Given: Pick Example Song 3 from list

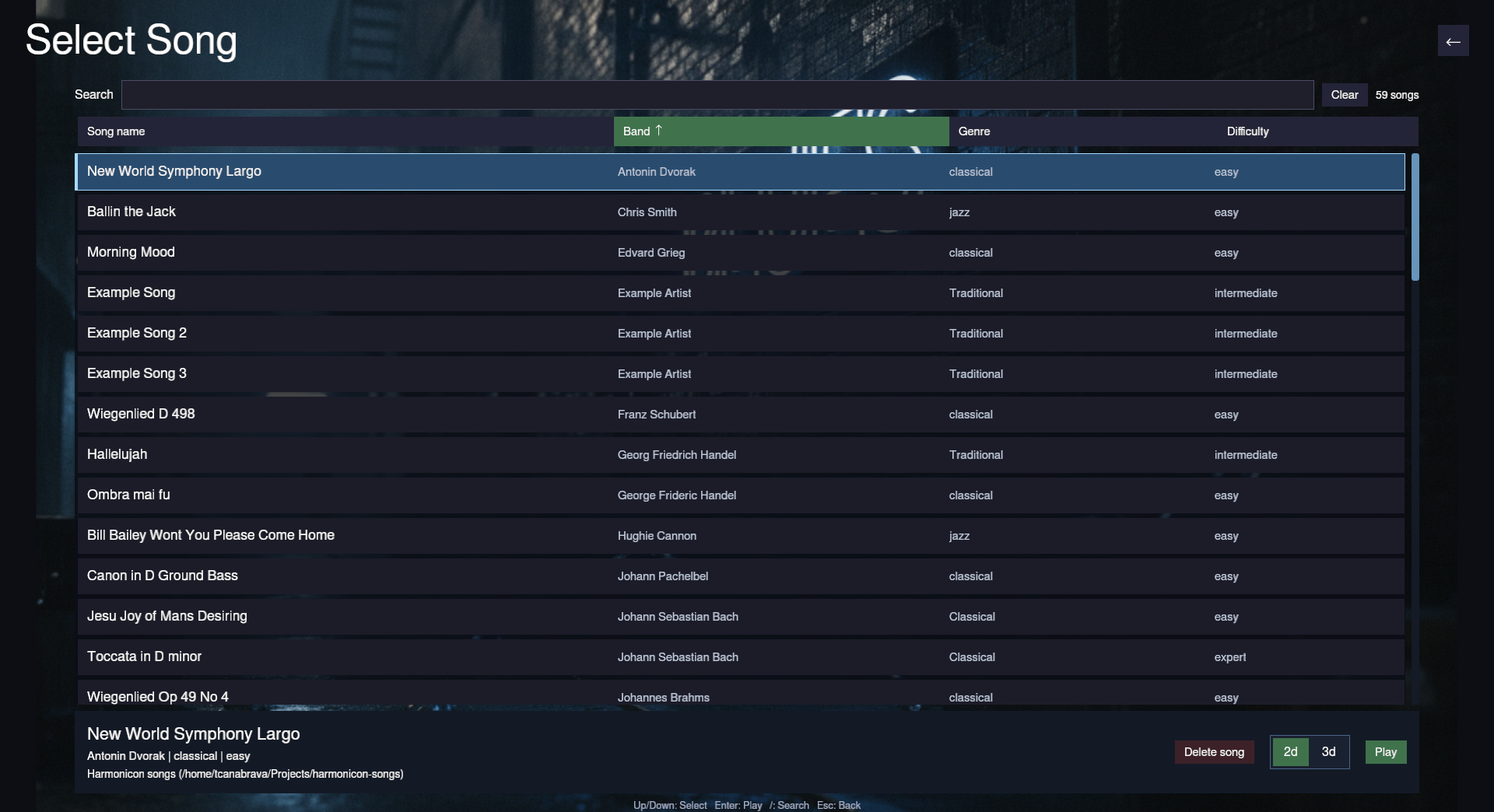Looking at the screenshot, I should pyautogui.click(x=740, y=374).
